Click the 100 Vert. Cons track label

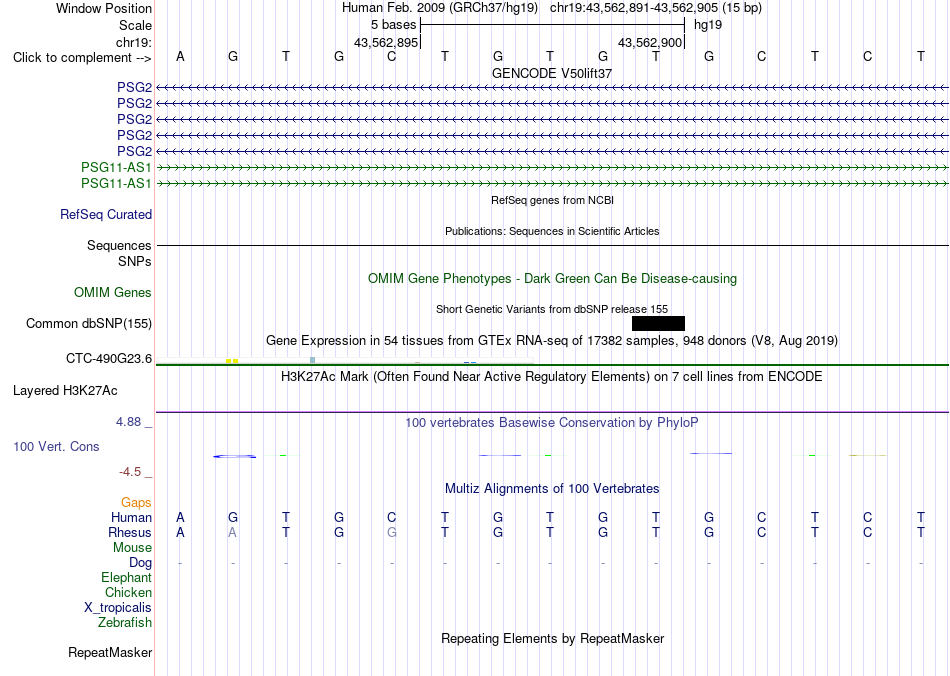56,446
